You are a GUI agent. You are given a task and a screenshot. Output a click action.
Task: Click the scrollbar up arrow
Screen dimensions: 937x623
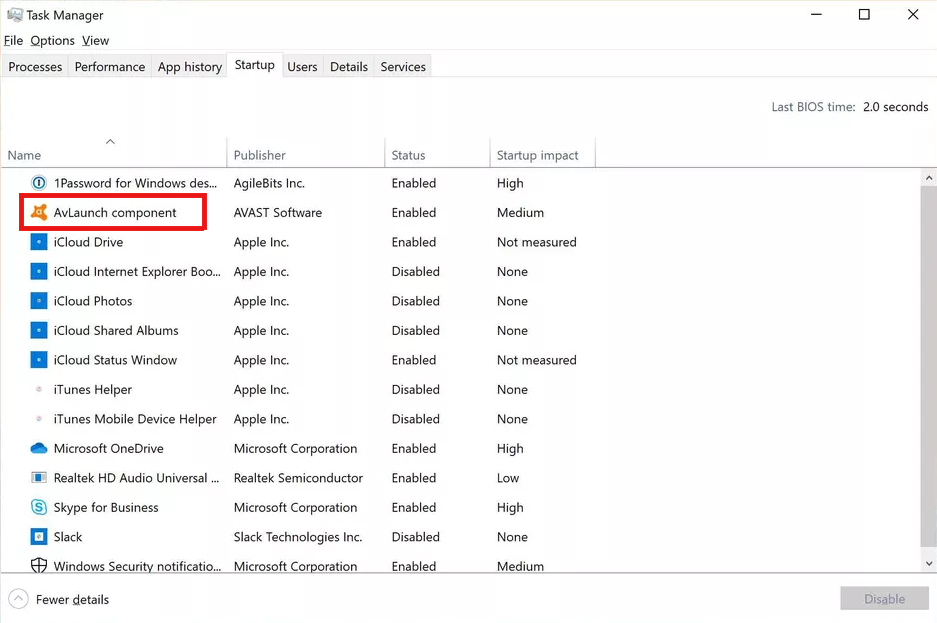point(929,177)
